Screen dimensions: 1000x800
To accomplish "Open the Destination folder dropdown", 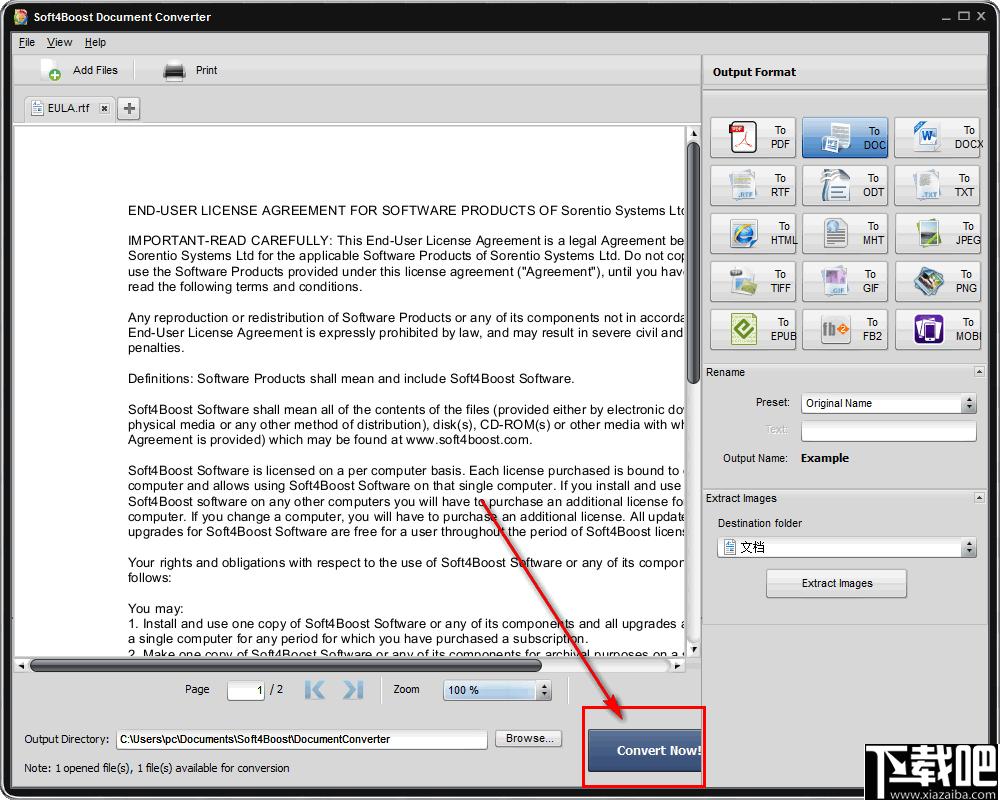I will (846, 547).
